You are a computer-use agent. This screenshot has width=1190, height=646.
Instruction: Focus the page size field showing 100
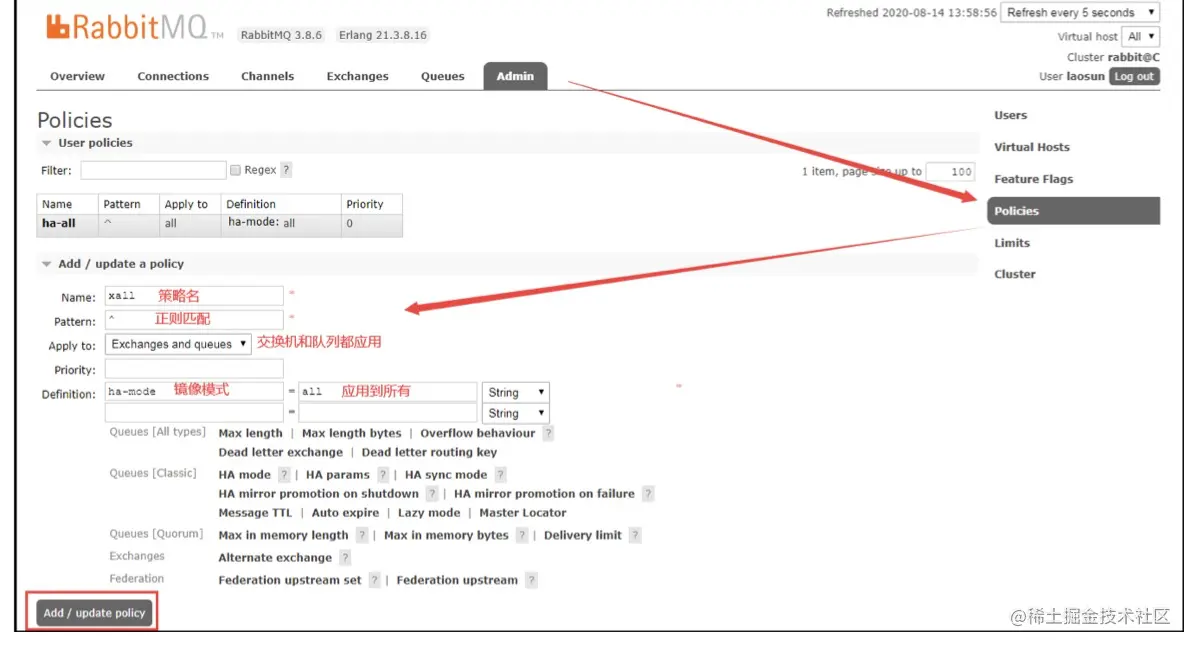pyautogui.click(x=950, y=172)
